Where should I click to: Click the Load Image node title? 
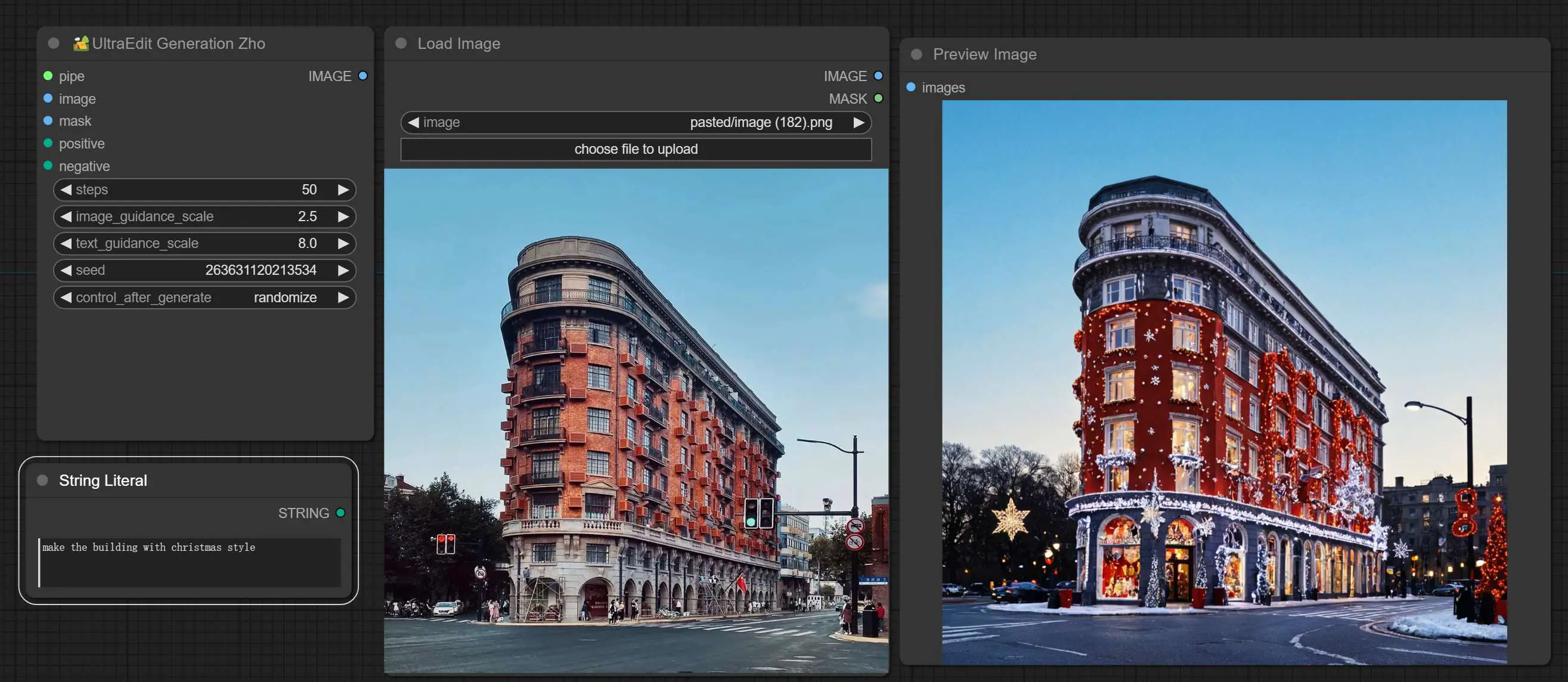458,43
